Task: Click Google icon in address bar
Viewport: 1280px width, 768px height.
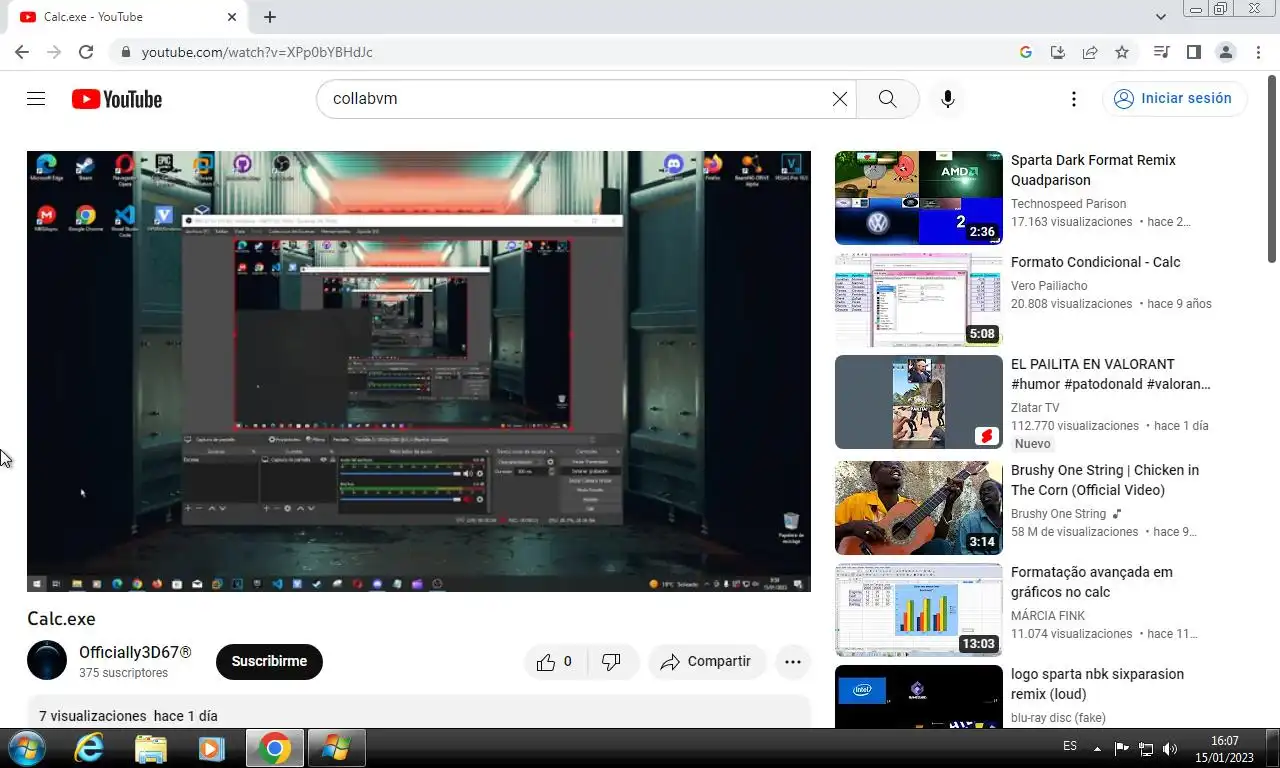Action: [1026, 52]
